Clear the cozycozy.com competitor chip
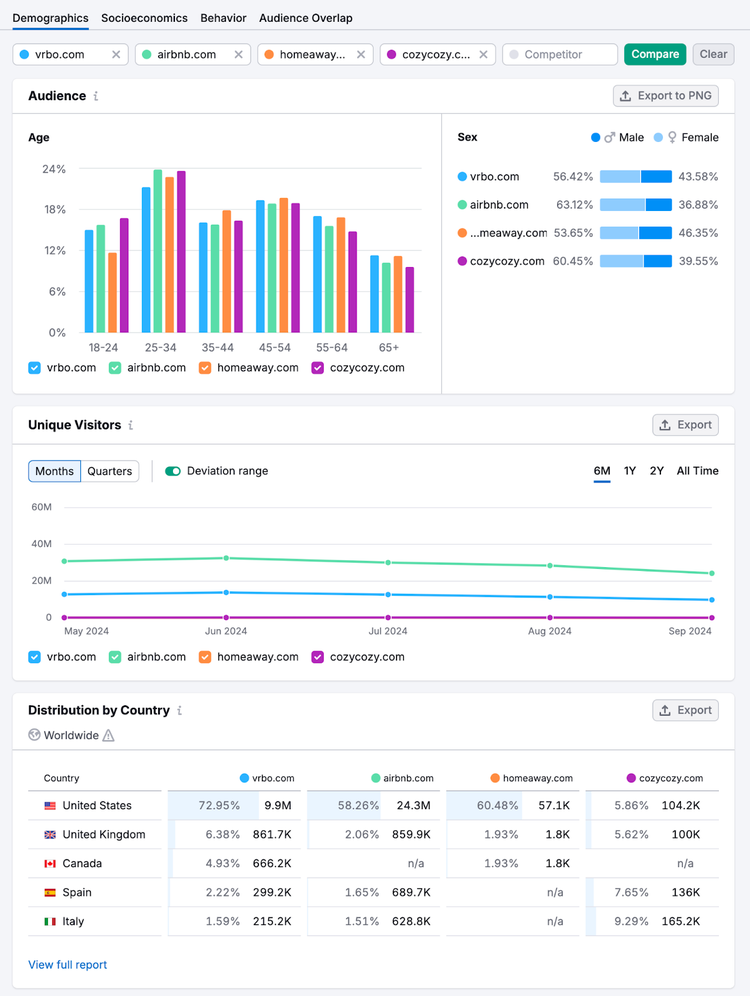 pos(483,55)
